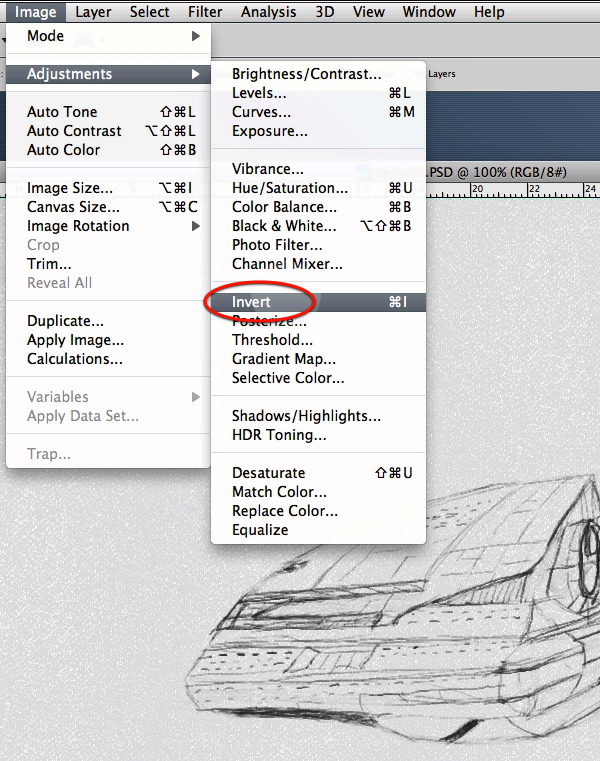The width and height of the screenshot is (600, 761).
Task: Open the Layer menu in menu bar
Action: [x=93, y=12]
